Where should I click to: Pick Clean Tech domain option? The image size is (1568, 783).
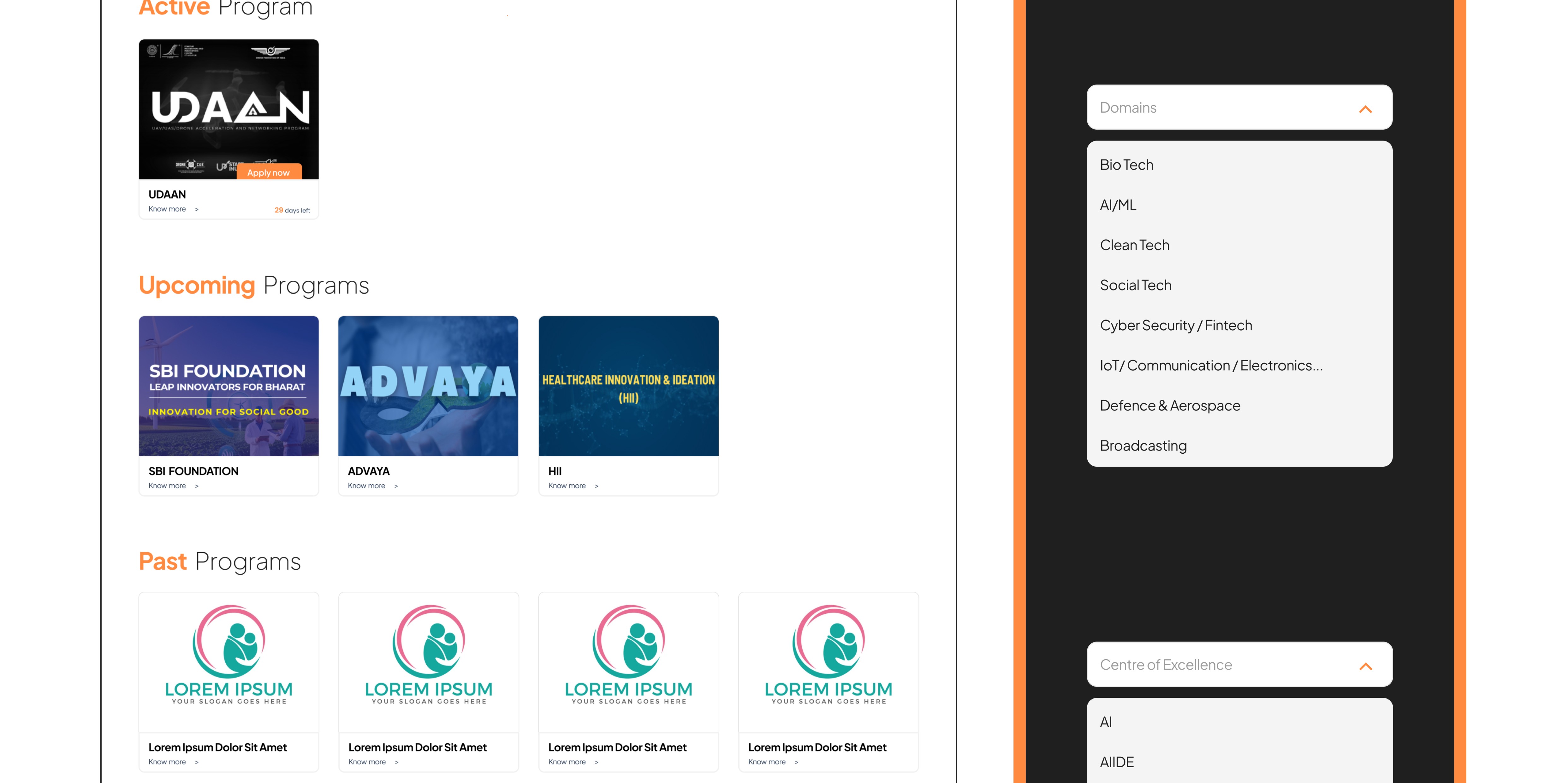[x=1134, y=245]
